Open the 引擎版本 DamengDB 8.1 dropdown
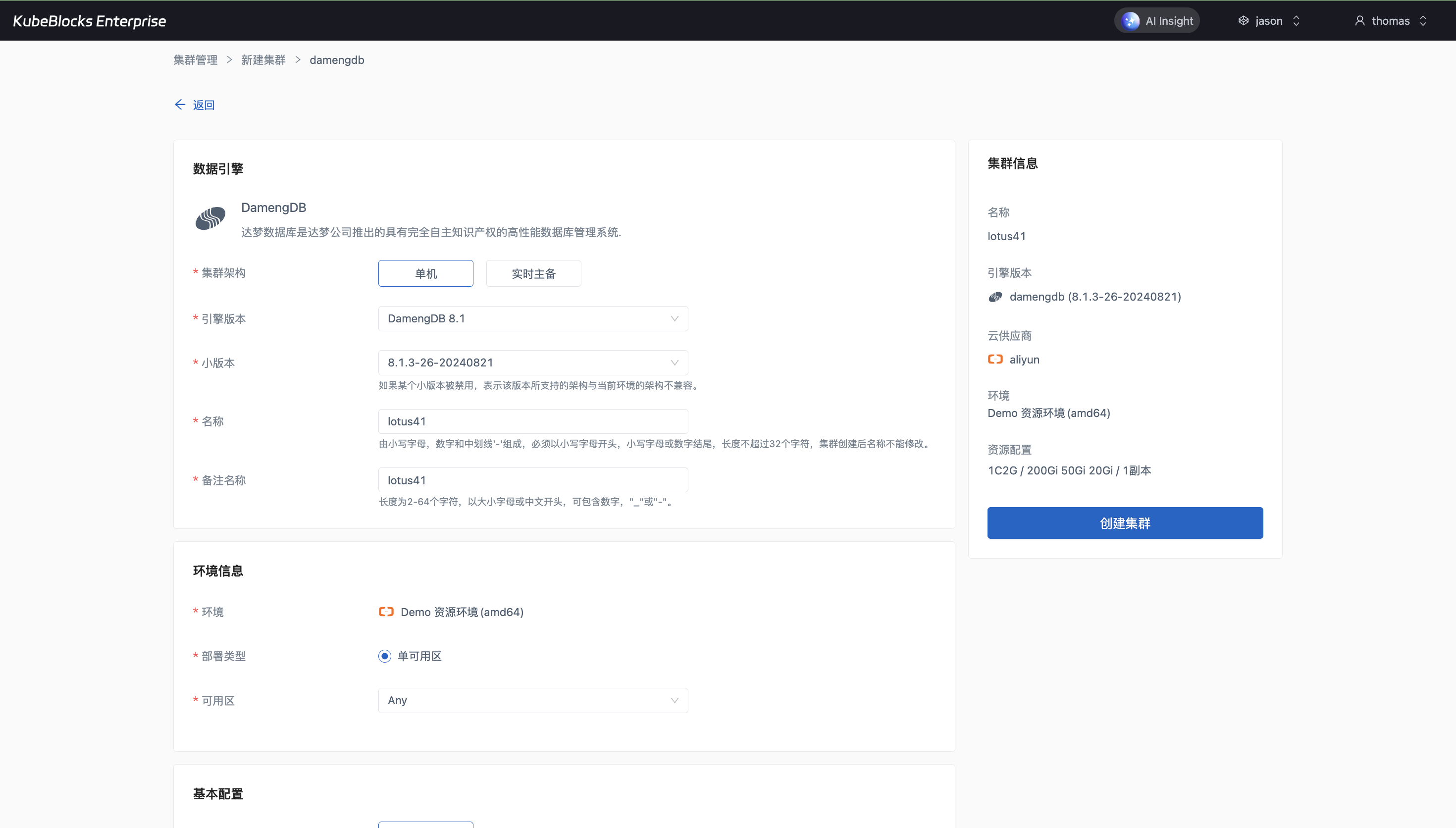Viewport: 1456px width, 828px height. (x=533, y=319)
